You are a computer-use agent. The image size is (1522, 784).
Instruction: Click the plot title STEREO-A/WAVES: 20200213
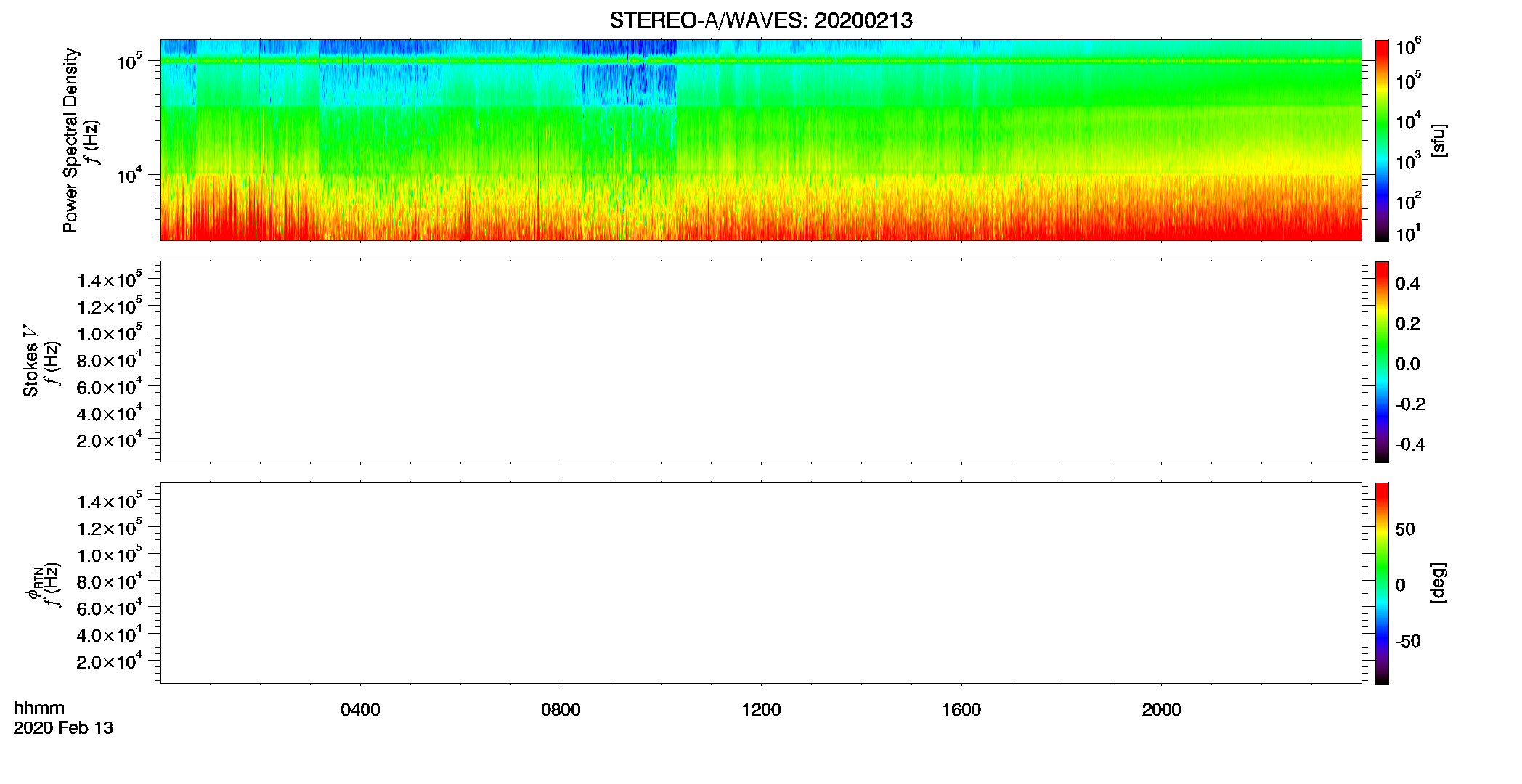coord(761,20)
